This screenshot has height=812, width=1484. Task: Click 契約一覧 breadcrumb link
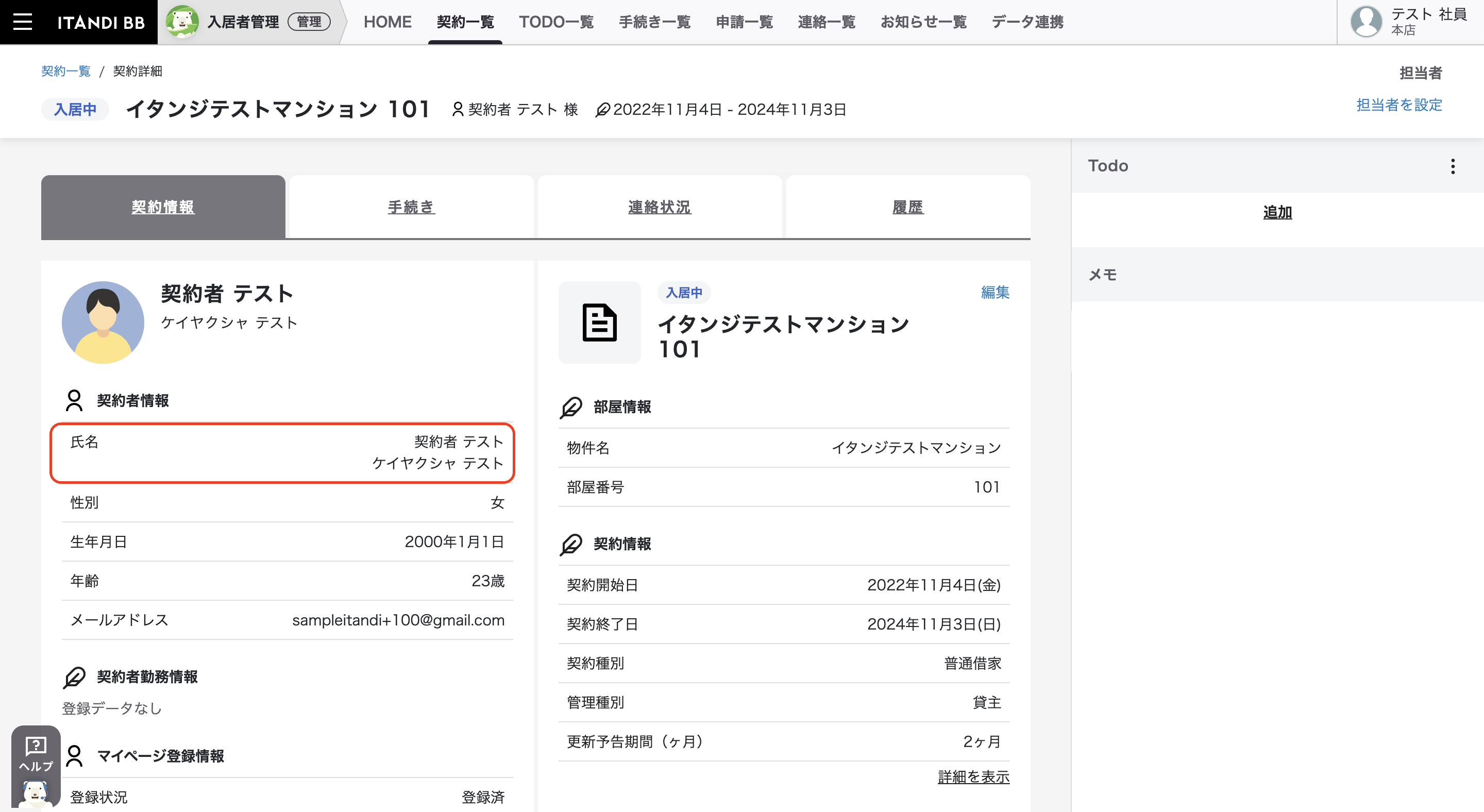pos(65,71)
